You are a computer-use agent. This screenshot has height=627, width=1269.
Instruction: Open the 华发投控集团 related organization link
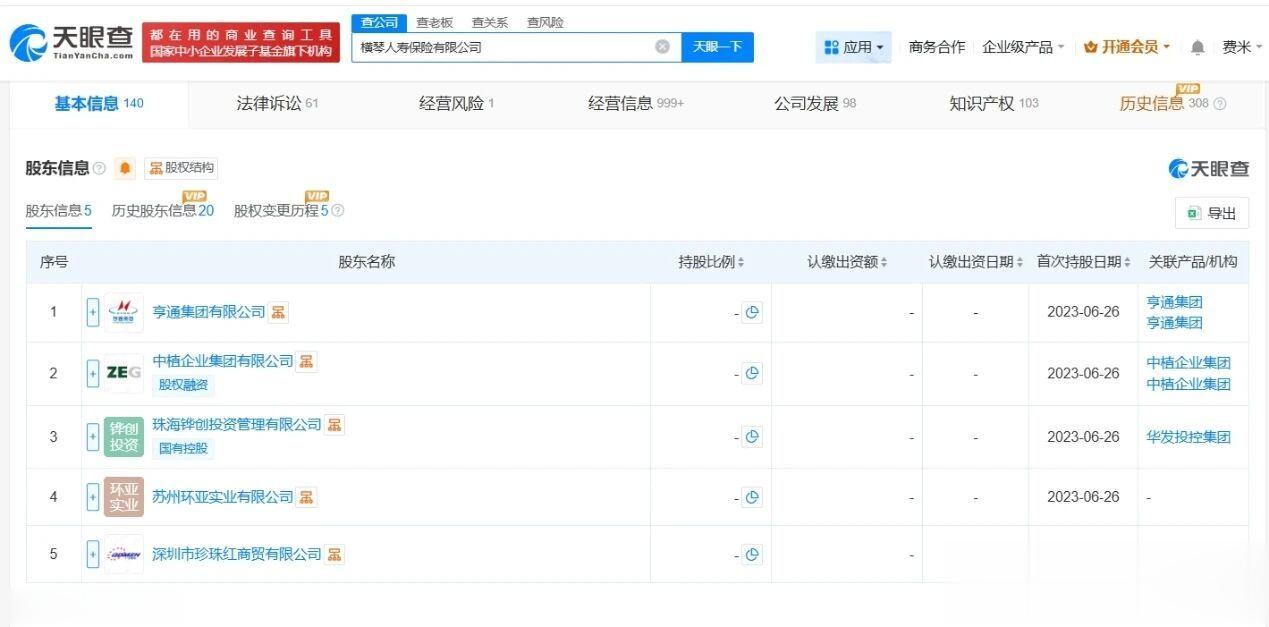click(x=1188, y=437)
